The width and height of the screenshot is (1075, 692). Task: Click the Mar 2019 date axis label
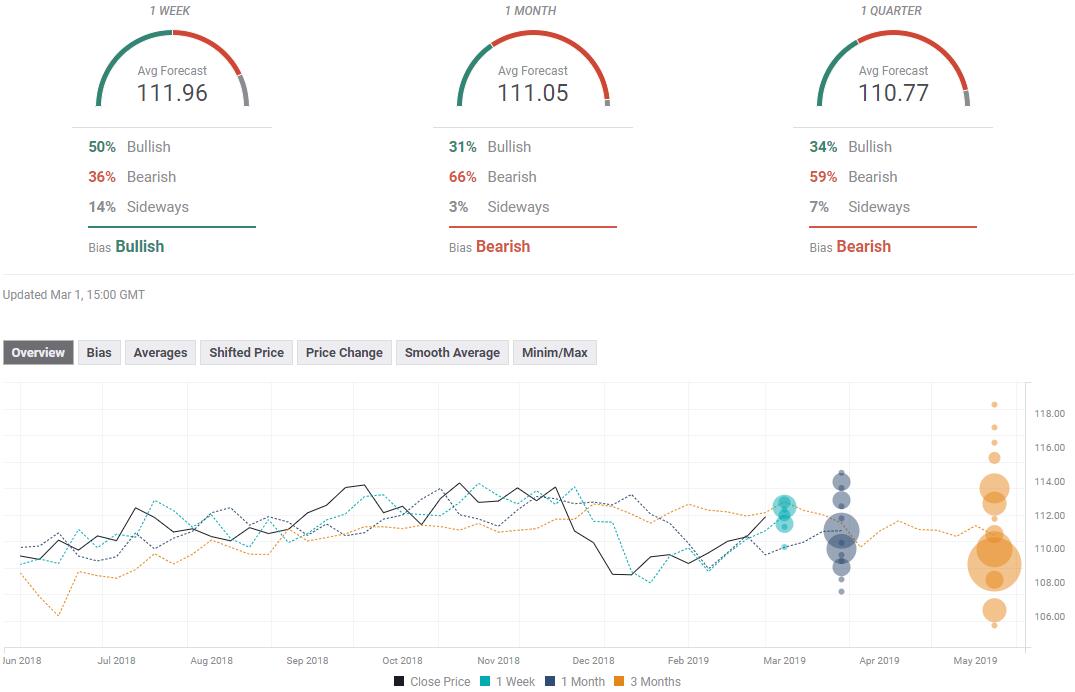point(784,660)
